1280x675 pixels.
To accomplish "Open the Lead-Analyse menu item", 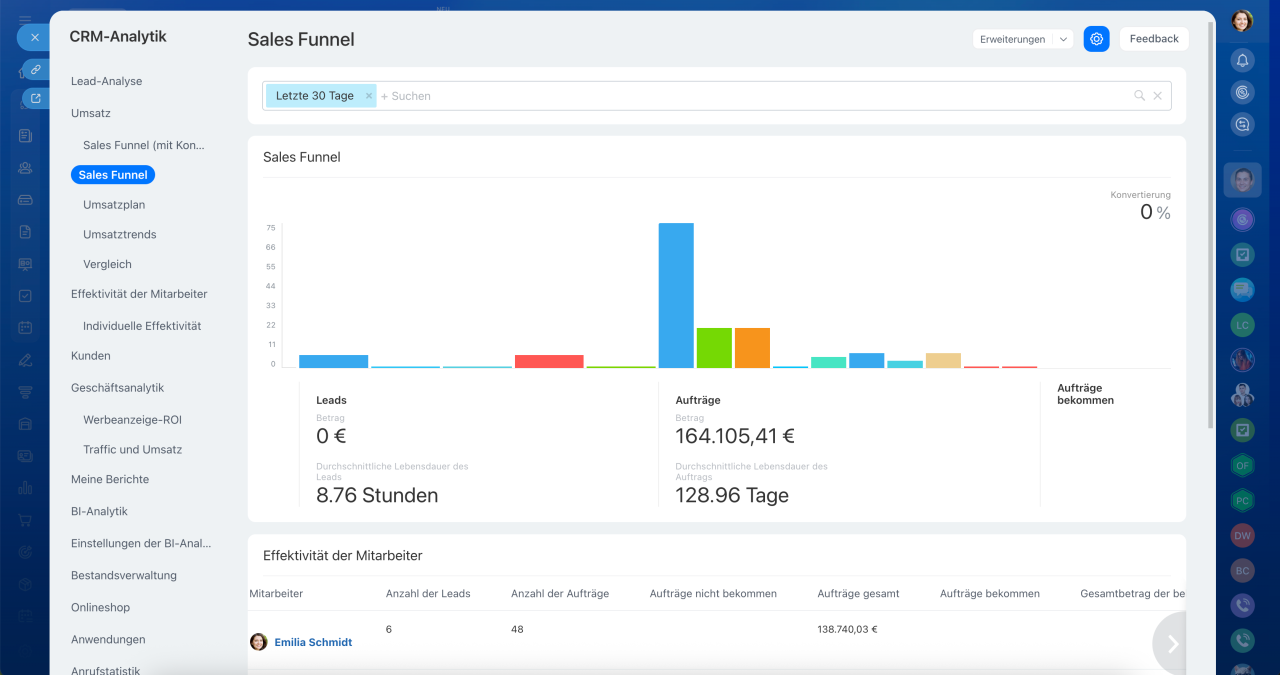I will pyautogui.click(x=106, y=81).
